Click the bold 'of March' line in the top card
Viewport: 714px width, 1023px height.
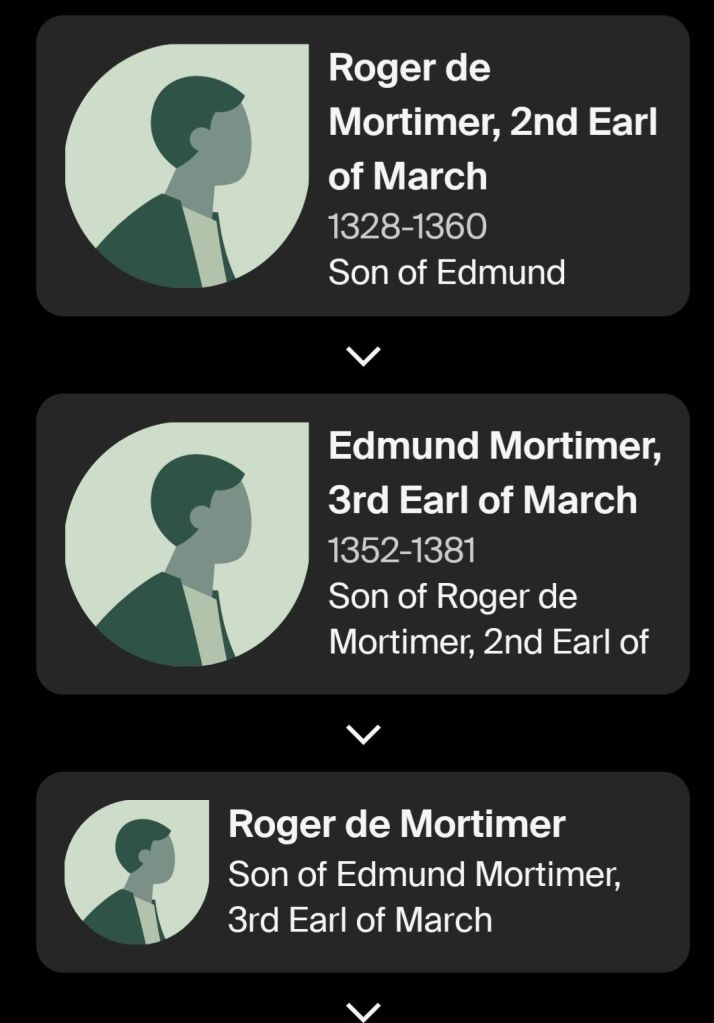407,176
